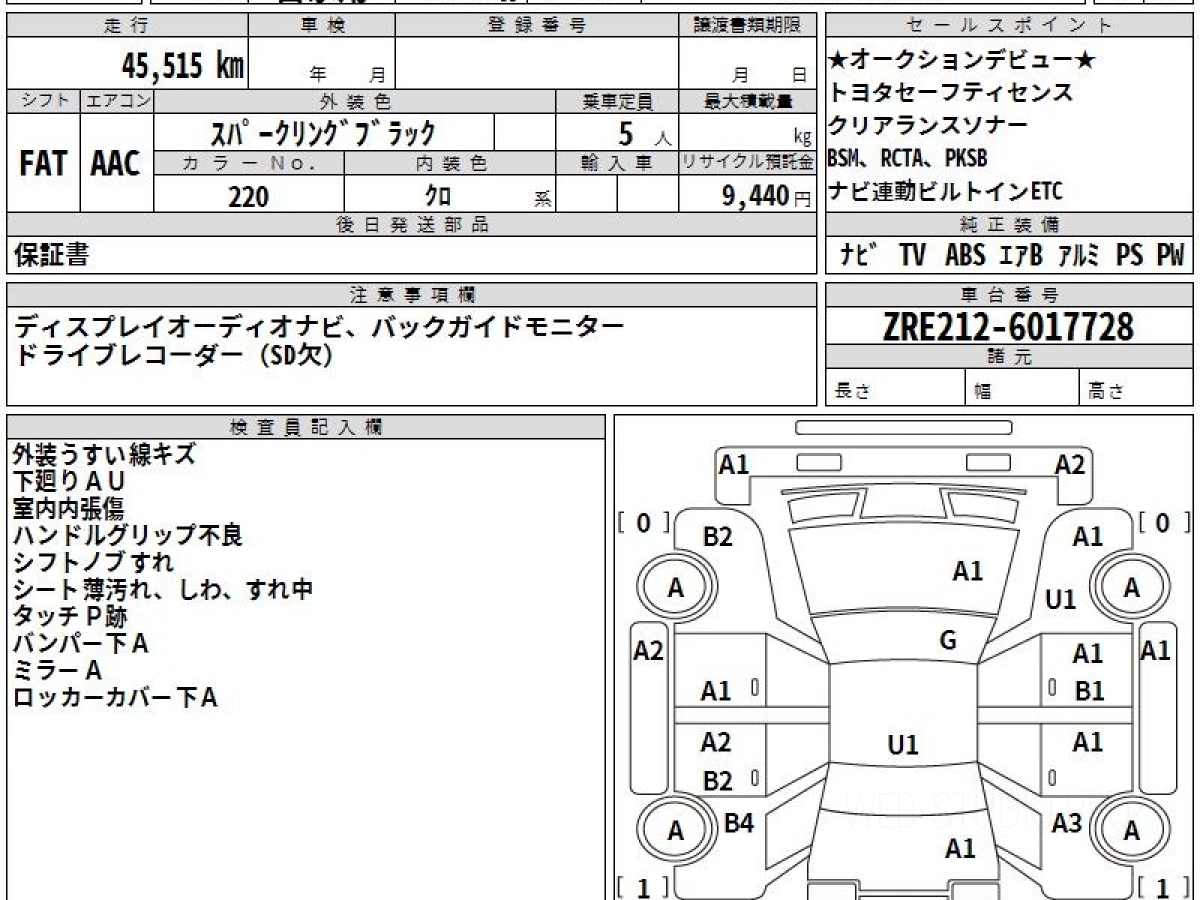Click the 下廻りAU inspector note
Screen dimensions: 1200x900
click(x=69, y=482)
